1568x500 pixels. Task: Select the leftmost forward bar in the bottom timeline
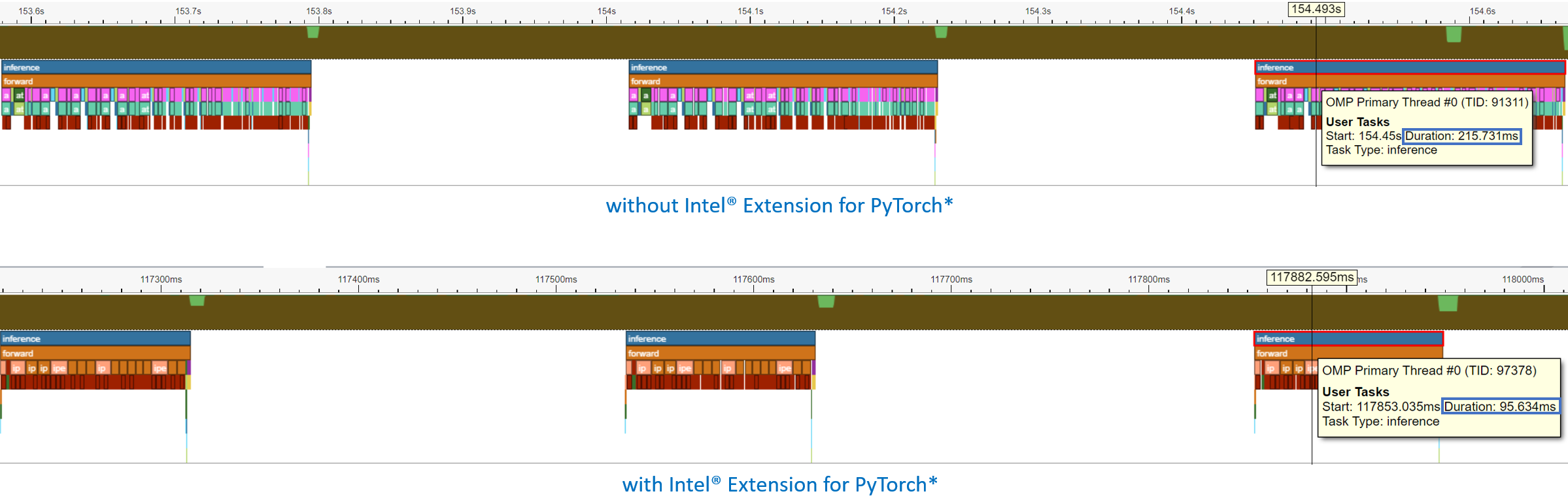(x=95, y=353)
